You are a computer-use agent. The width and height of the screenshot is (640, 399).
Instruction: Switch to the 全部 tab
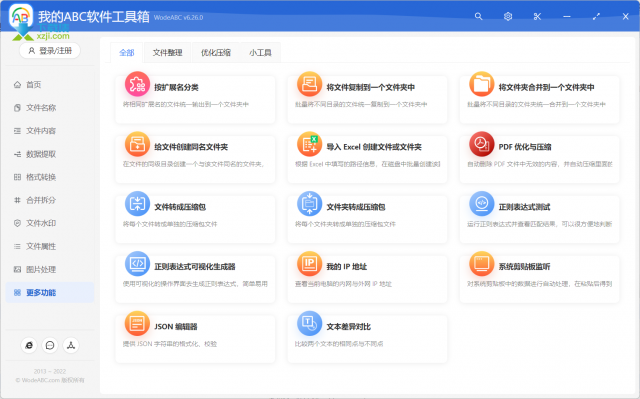pos(127,53)
